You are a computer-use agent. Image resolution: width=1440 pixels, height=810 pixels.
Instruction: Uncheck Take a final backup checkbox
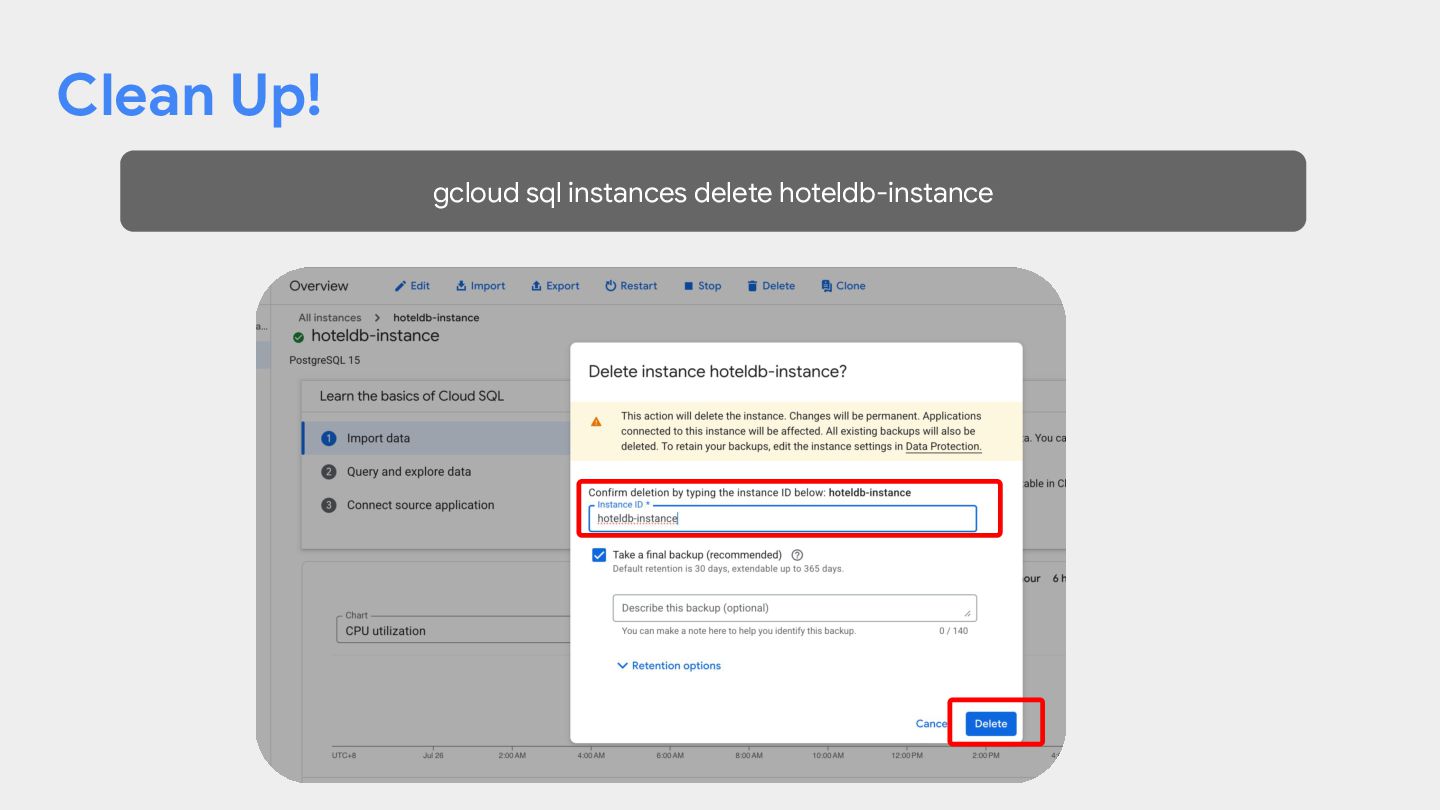(599, 555)
